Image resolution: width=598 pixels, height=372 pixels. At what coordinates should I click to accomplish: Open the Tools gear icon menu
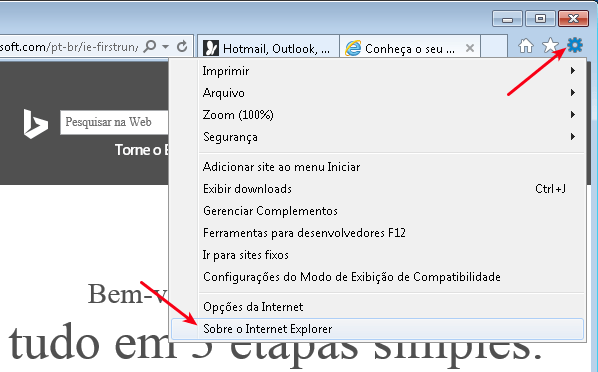click(575, 45)
